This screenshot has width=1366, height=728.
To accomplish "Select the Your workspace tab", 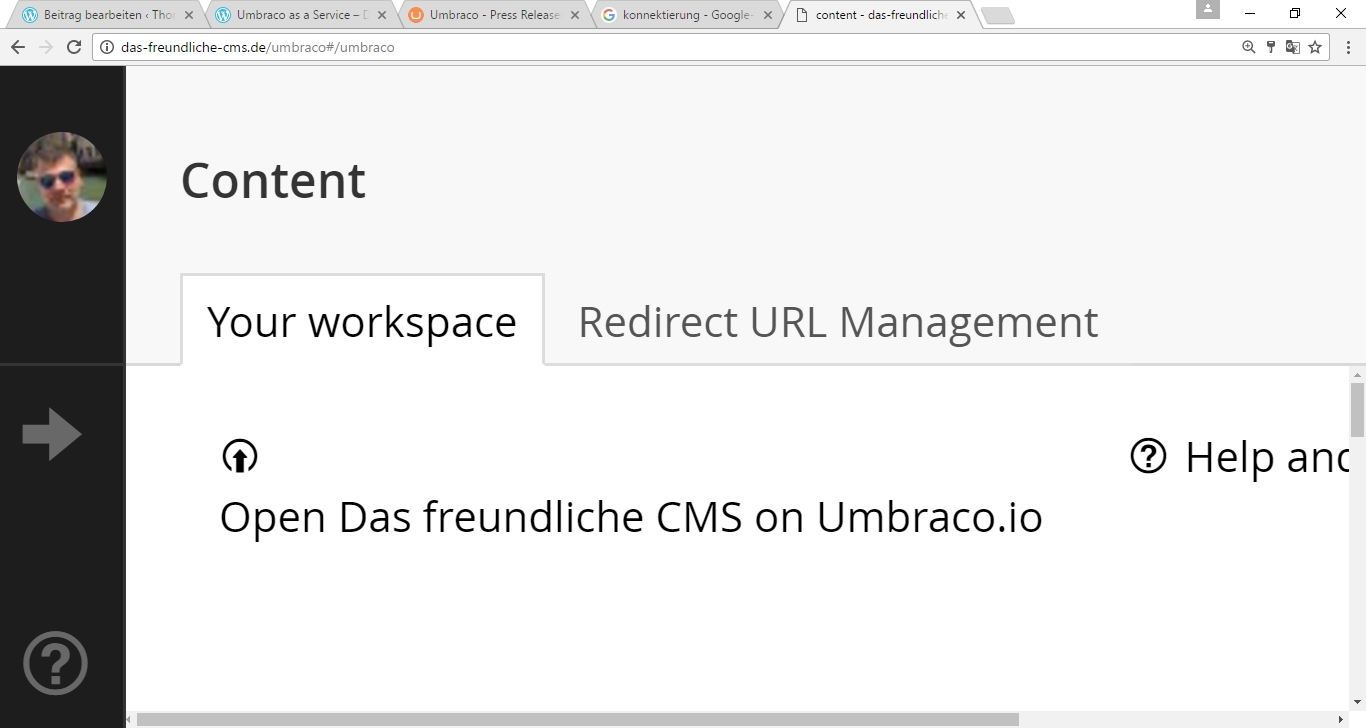I will pyautogui.click(x=362, y=322).
